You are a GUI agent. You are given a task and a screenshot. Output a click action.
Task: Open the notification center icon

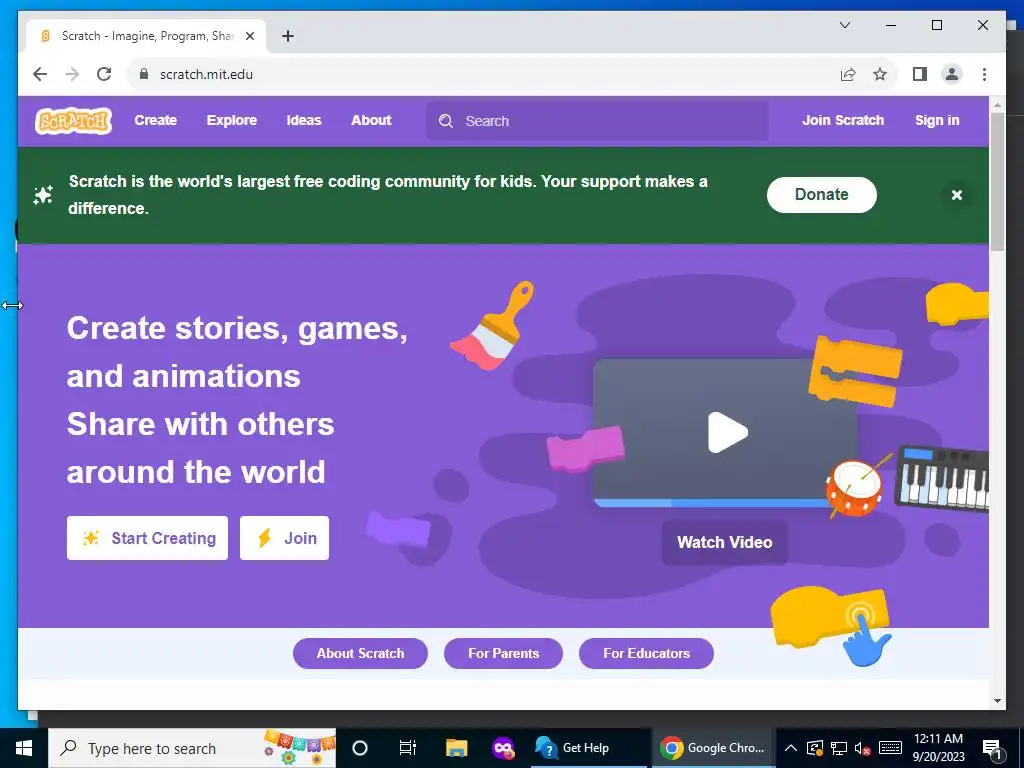(993, 748)
